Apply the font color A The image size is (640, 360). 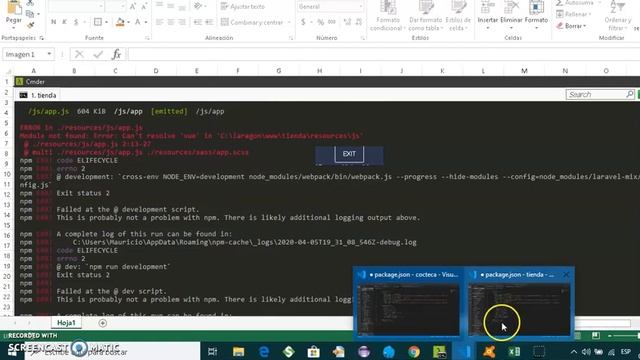click(x=138, y=22)
